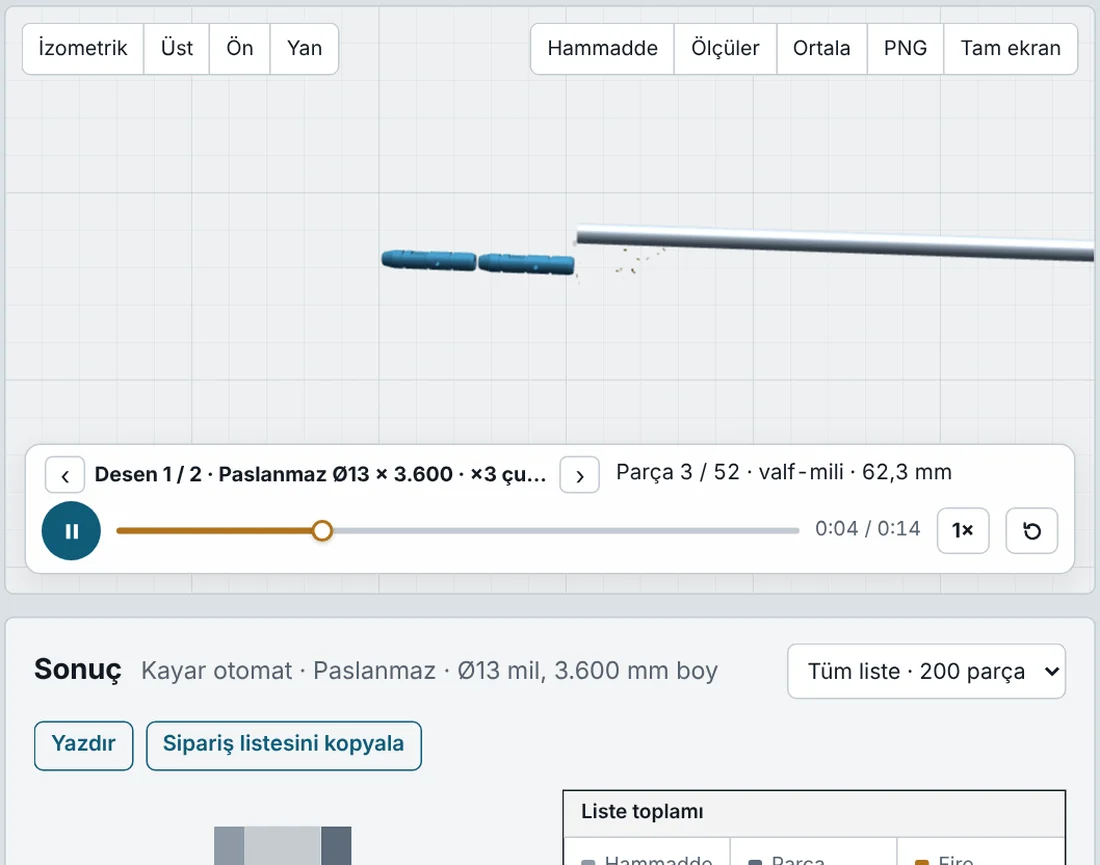
Task: Change playback speed from 1×
Action: point(963,531)
